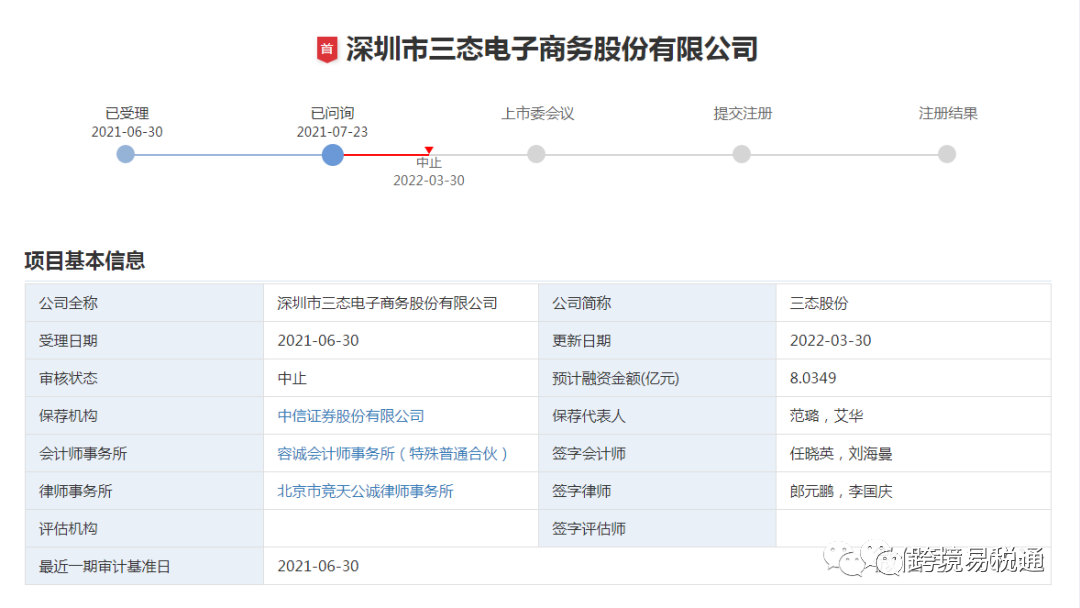Click the 受理日期 value 2021-06-30
Image resolution: width=1080 pixels, height=608 pixels.
tap(318, 341)
